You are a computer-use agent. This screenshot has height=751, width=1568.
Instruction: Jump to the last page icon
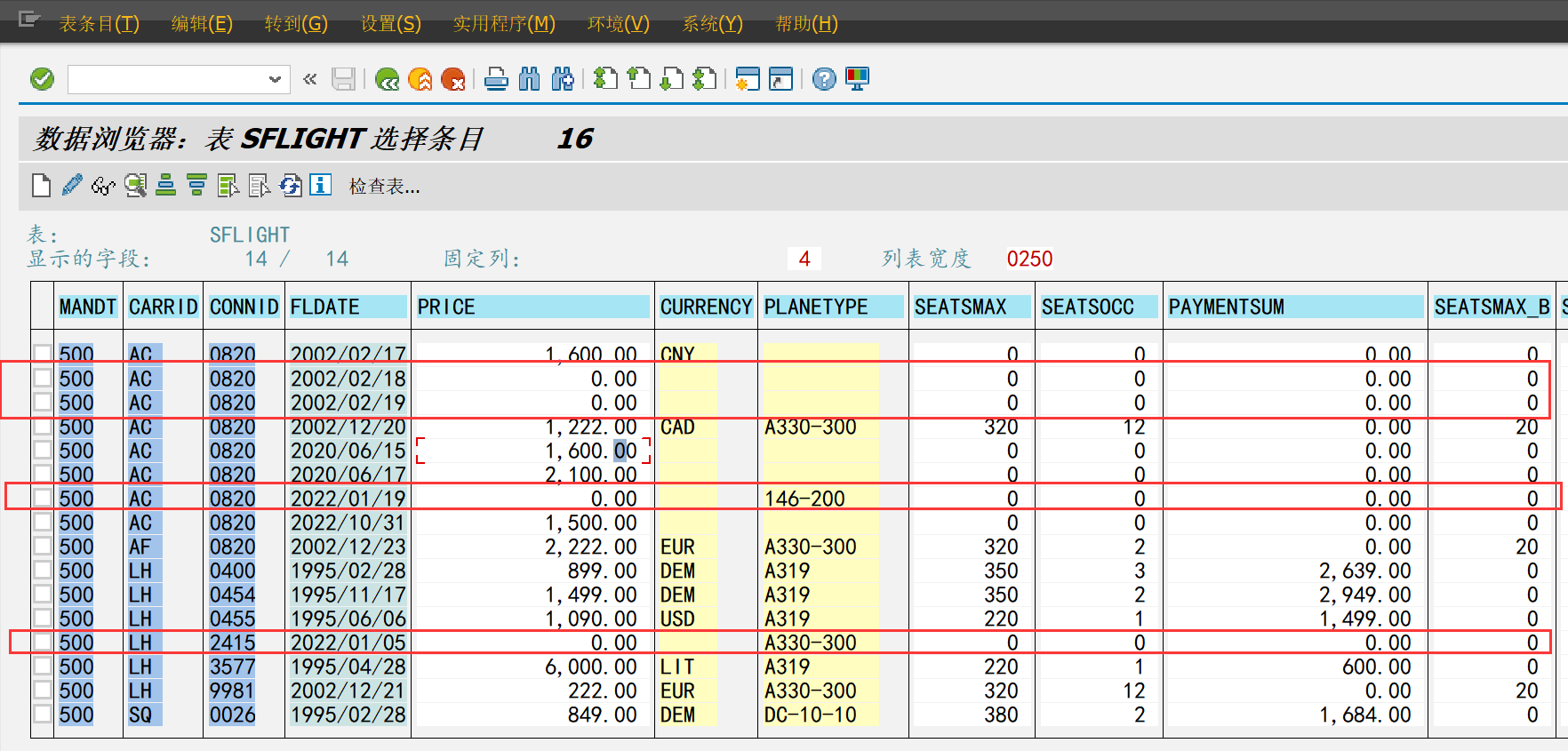click(x=705, y=79)
